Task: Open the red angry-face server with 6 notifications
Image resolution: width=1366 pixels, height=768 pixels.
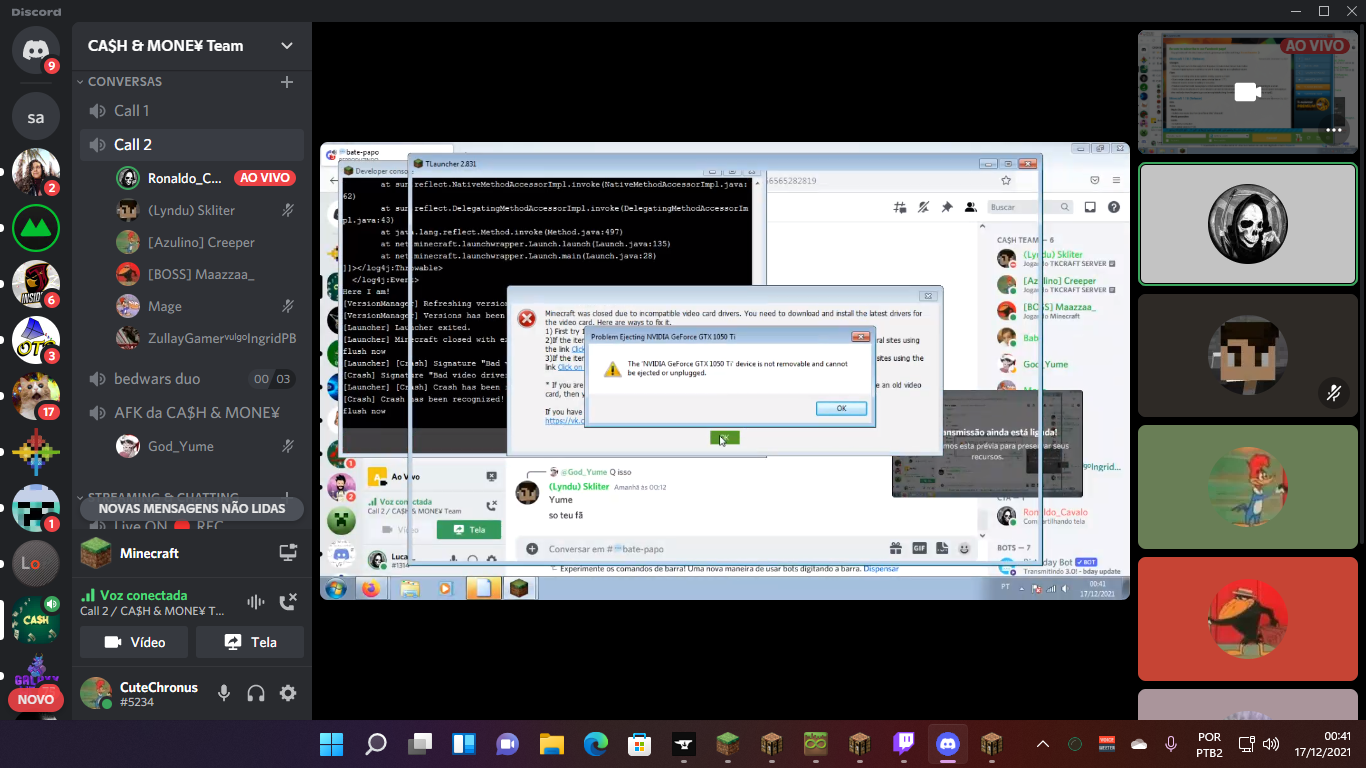Action: point(36,285)
